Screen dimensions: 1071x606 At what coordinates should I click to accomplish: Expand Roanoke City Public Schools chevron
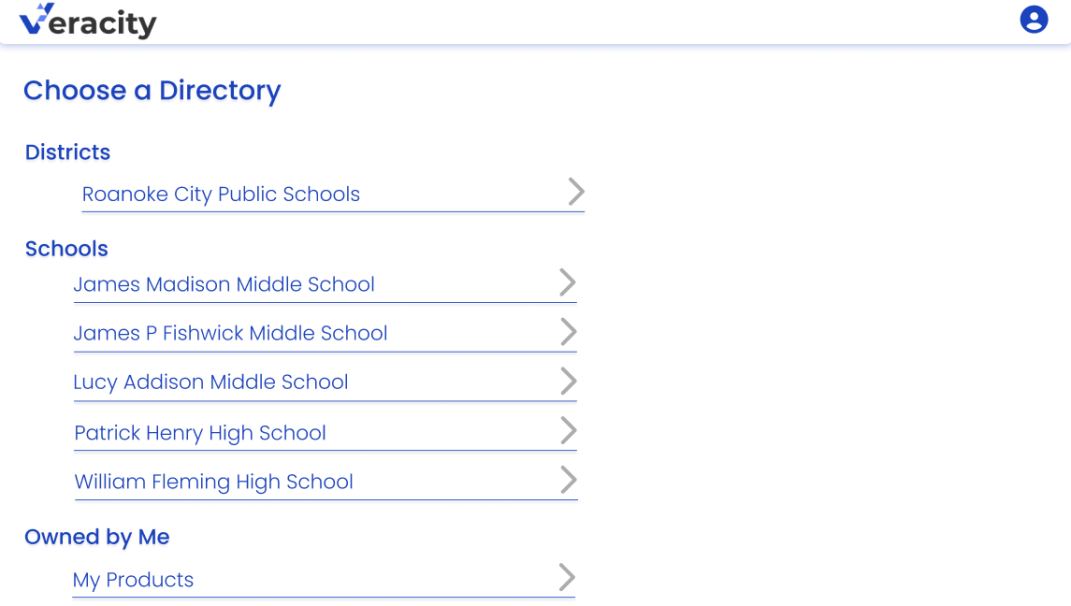click(576, 192)
